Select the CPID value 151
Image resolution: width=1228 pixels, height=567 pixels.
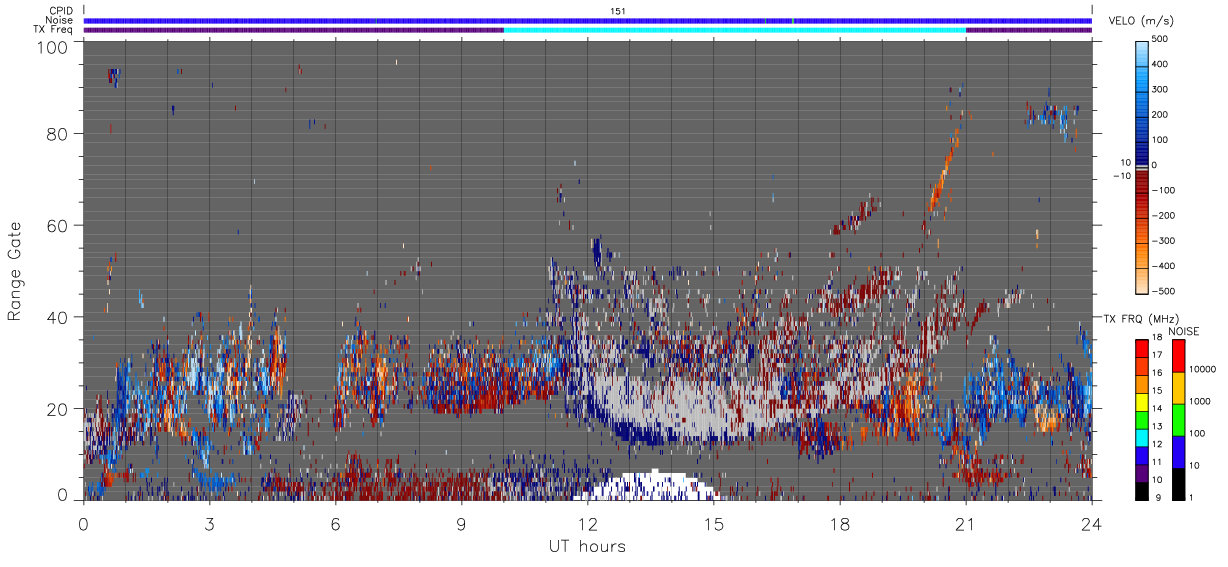click(x=618, y=11)
